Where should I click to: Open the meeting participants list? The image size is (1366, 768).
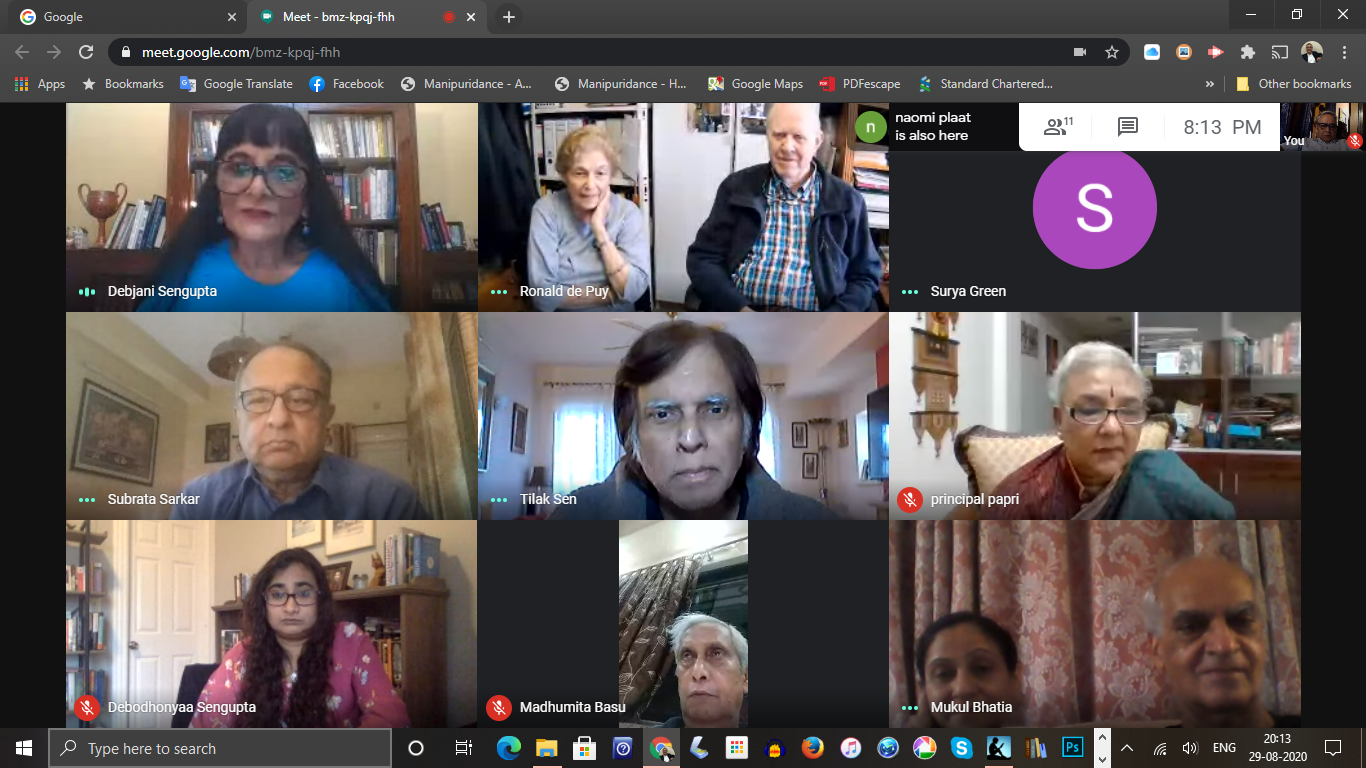[x=1057, y=127]
